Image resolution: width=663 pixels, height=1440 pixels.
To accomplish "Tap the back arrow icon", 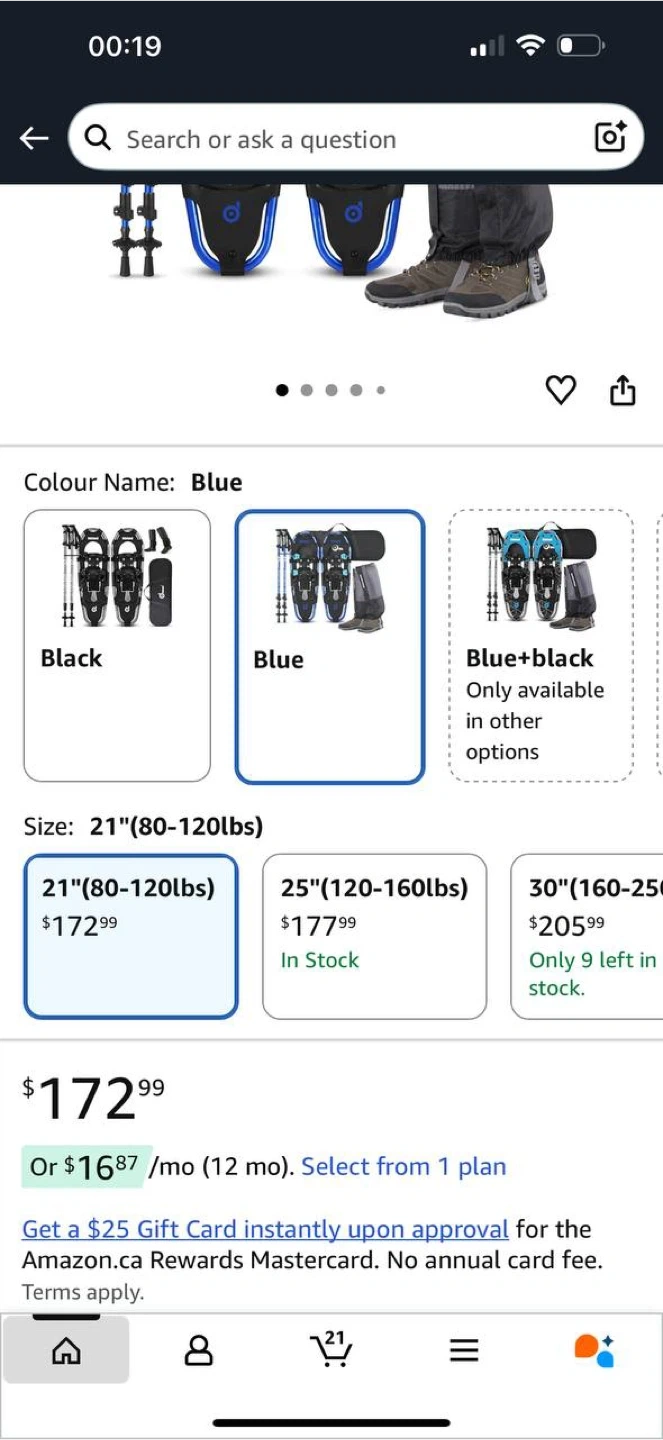I will [x=35, y=139].
